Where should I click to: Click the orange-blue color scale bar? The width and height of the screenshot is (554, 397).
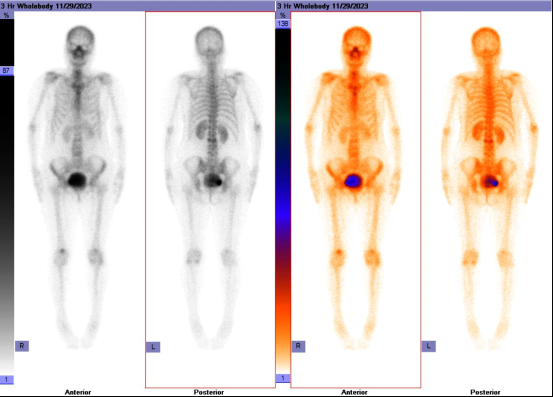(x=283, y=201)
